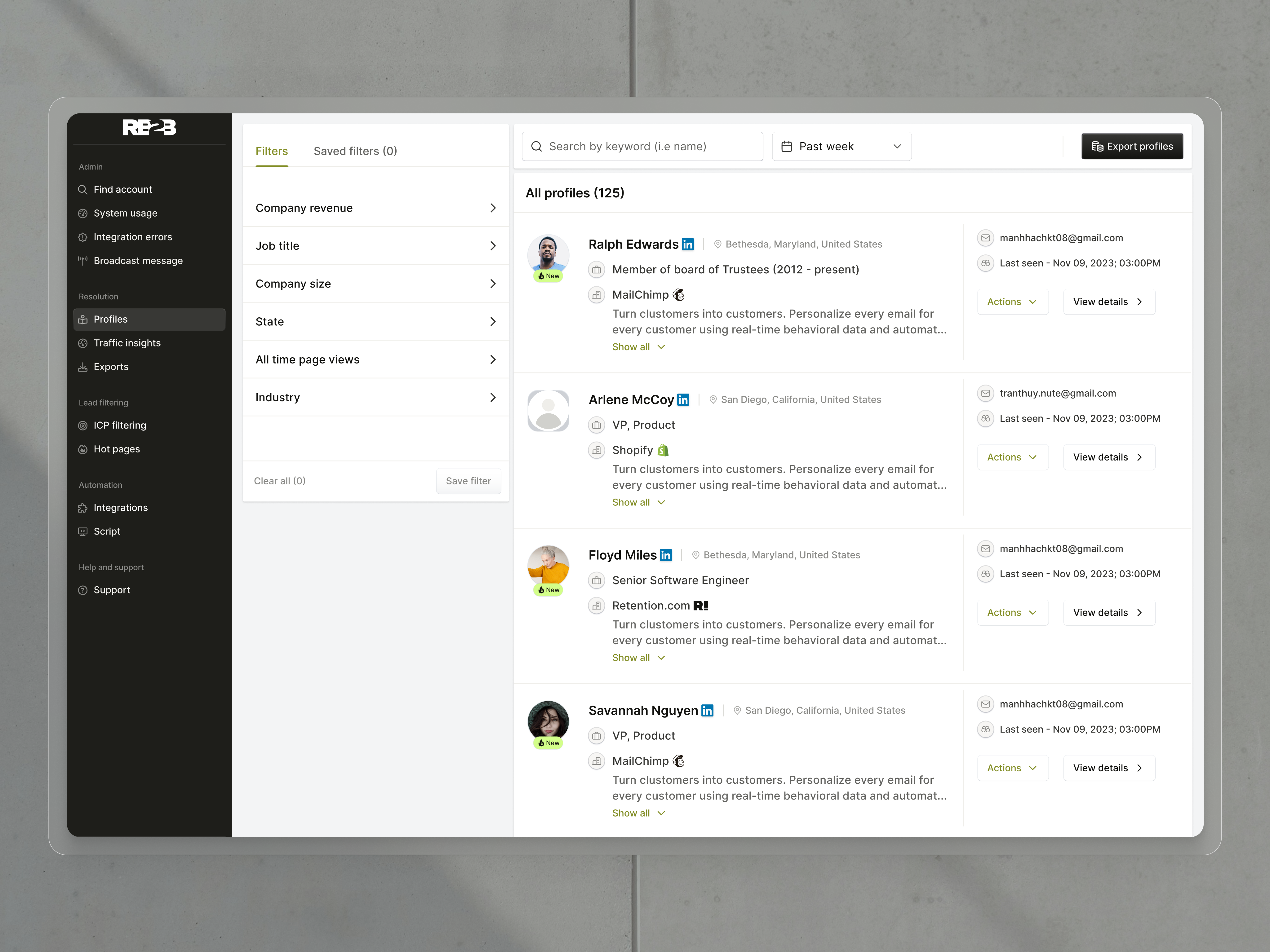Click Arlene McCoy's email envelope icon
1270x952 pixels.
[985, 393]
